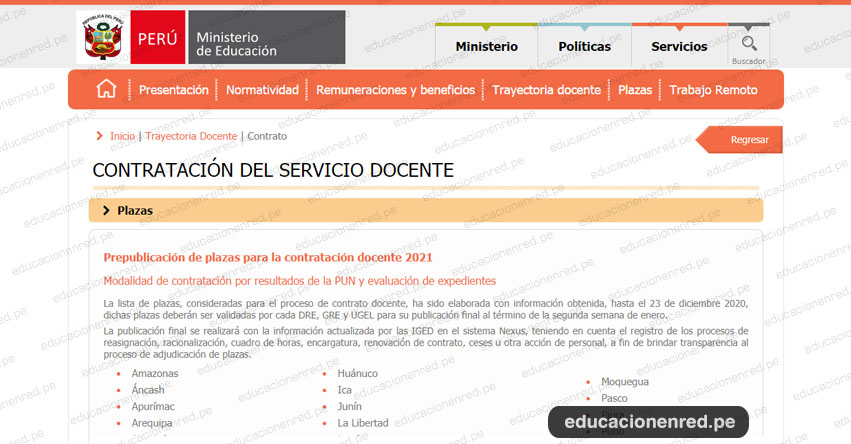Click the home icon in orange navbar
The image size is (851, 444).
coord(106,89)
